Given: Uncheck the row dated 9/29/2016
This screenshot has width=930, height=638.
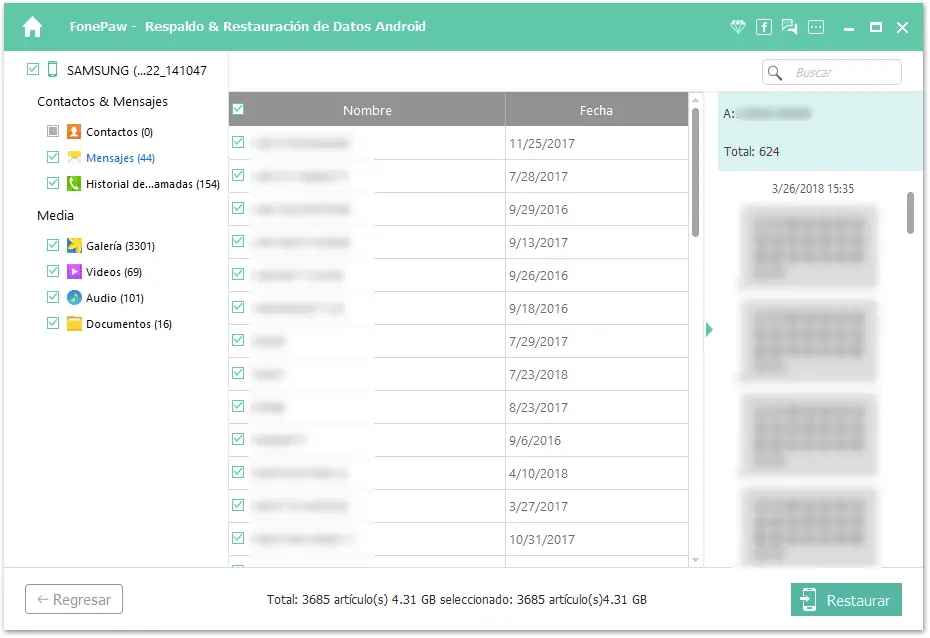Looking at the screenshot, I should click(238, 208).
